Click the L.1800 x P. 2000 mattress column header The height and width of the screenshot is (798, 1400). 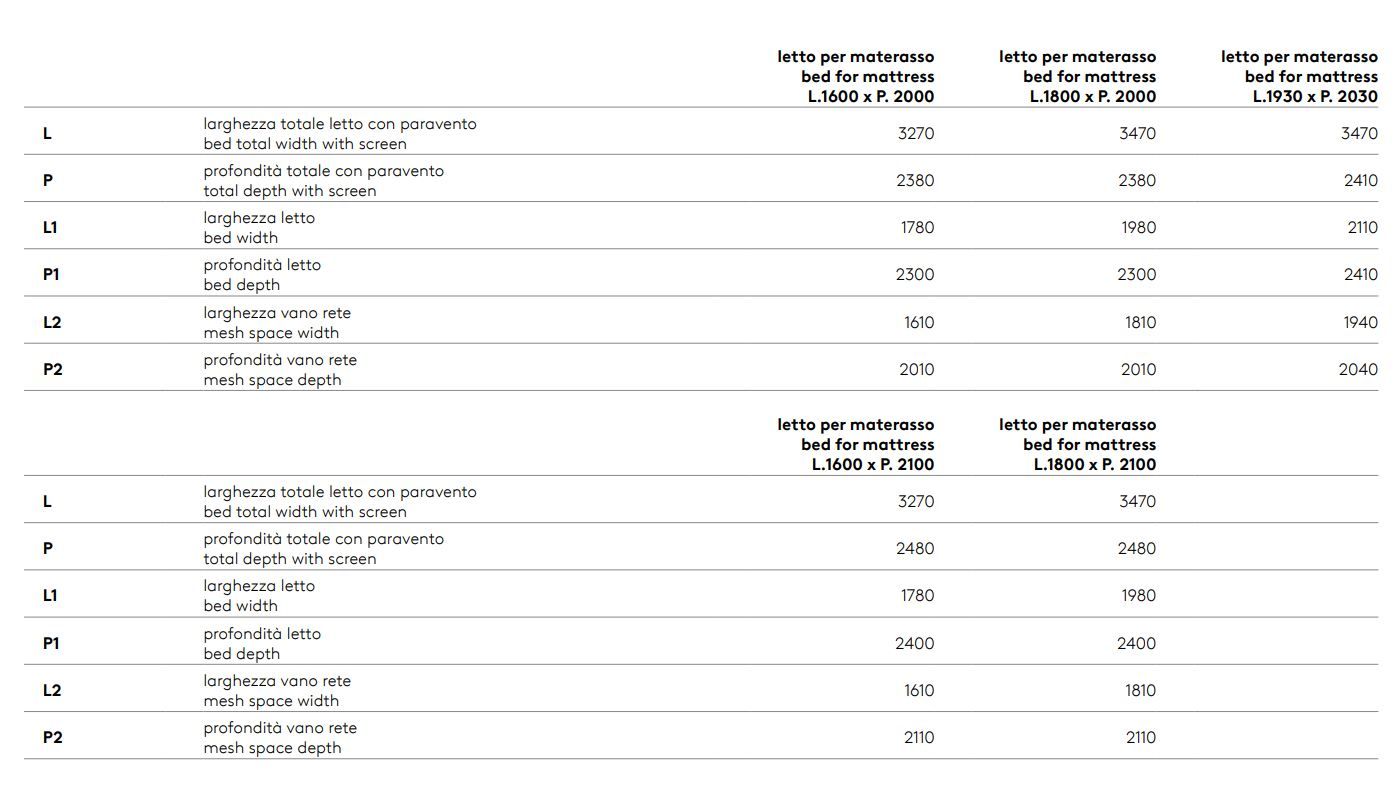pos(1078,77)
